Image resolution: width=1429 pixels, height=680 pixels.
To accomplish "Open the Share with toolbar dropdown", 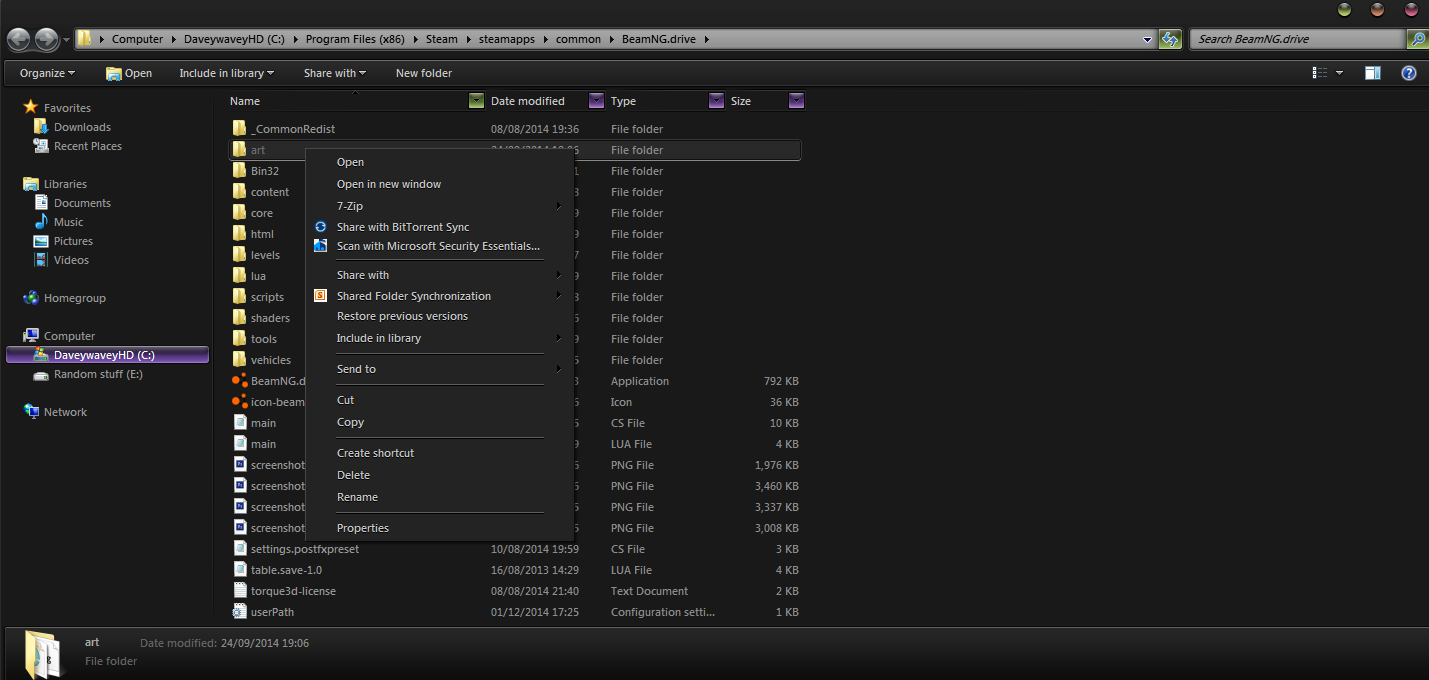I will [335, 73].
